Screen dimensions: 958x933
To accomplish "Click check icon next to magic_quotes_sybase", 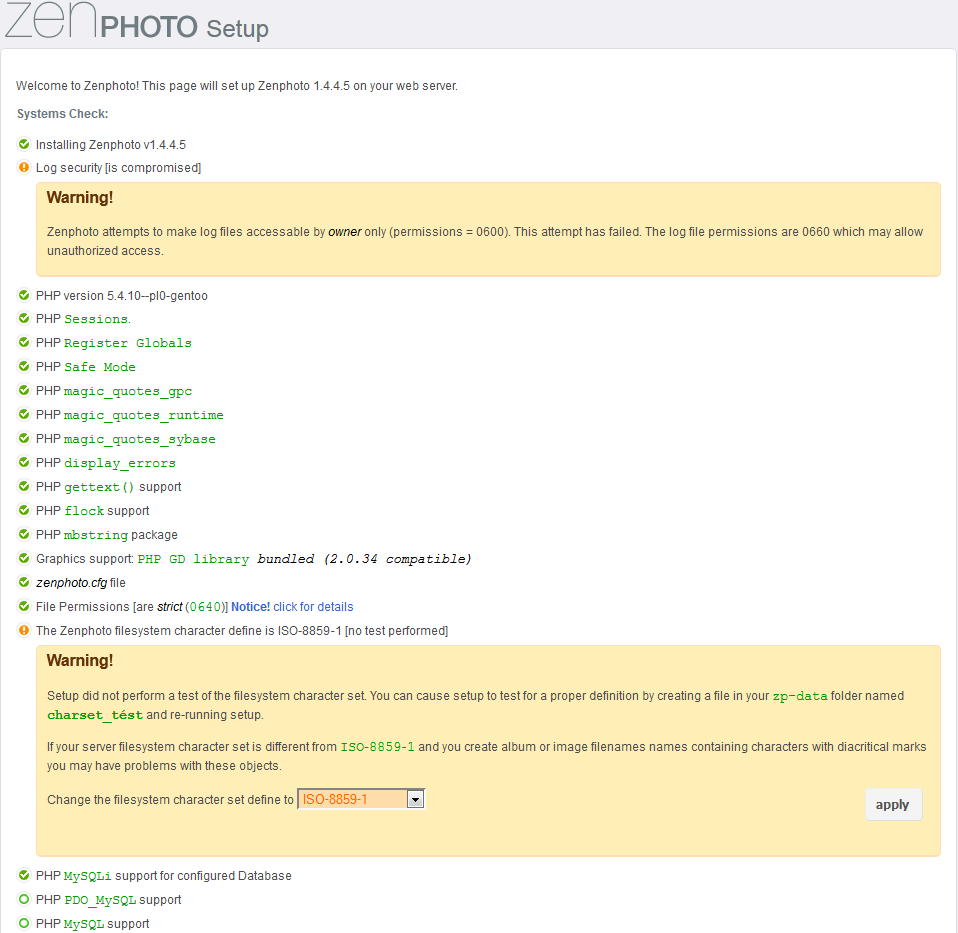I will click(x=24, y=438).
